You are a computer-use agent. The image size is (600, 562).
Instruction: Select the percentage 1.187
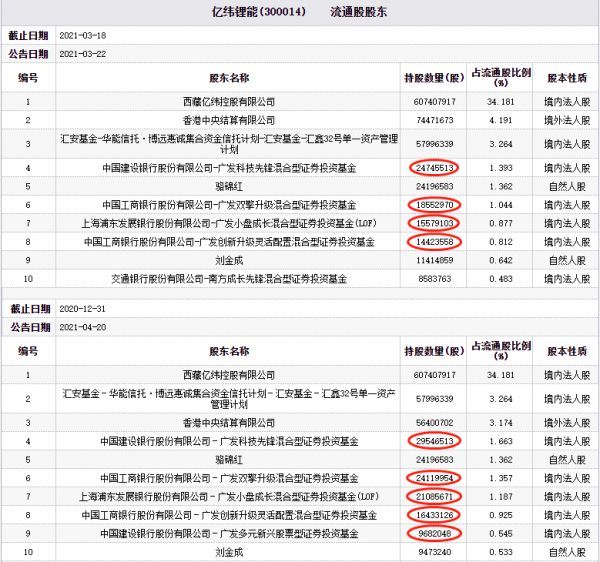click(501, 496)
